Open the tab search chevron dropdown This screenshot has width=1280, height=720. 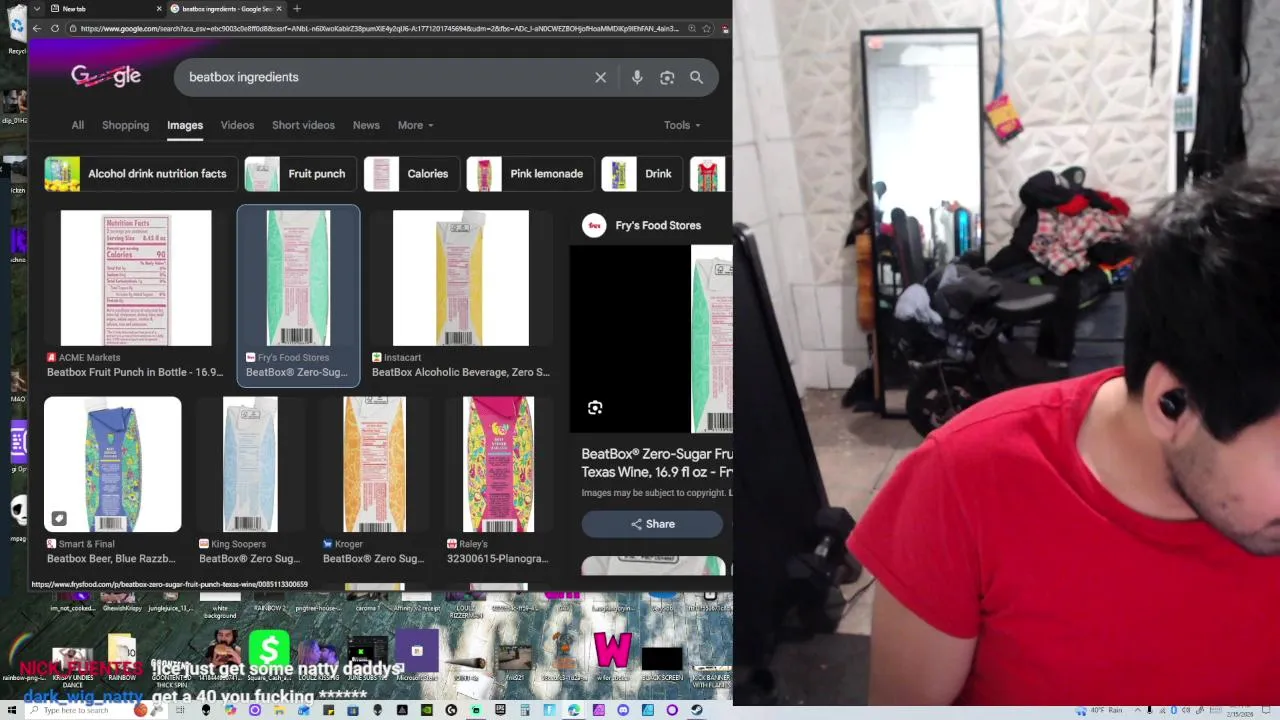coord(37,8)
